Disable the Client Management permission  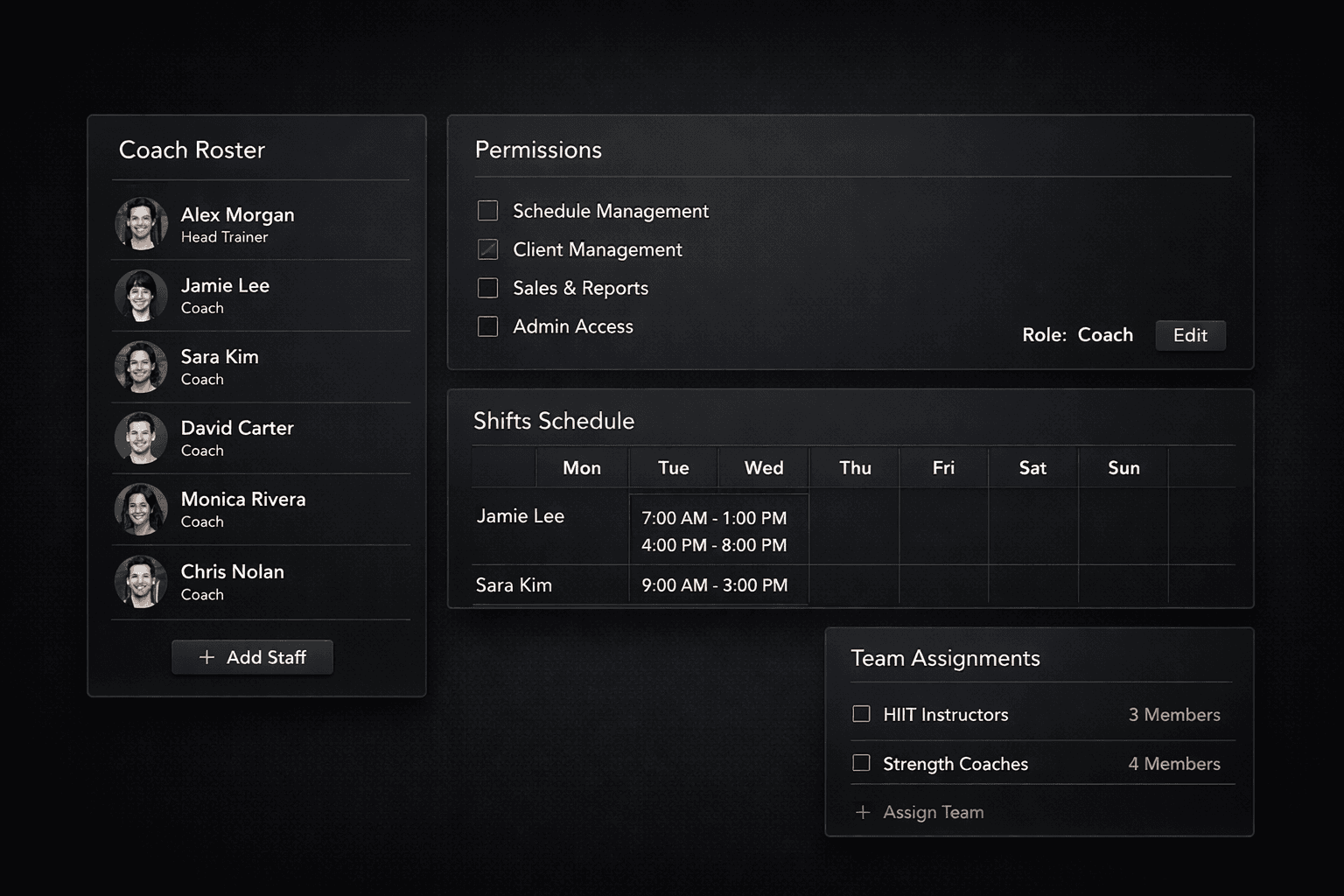[487, 249]
